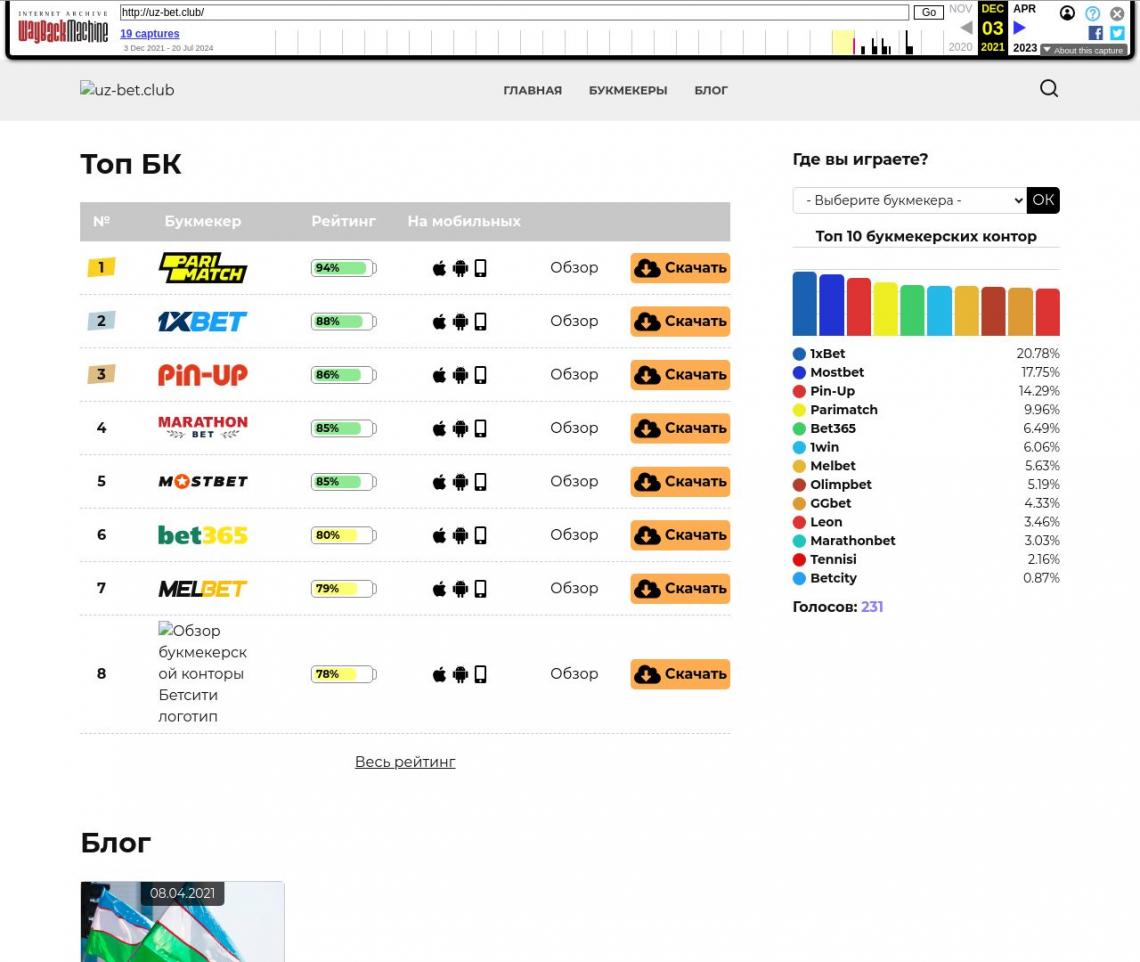The width and height of the screenshot is (1140, 962).
Task: Click Olimpbet legend entry
Action: pyautogui.click(x=926, y=484)
